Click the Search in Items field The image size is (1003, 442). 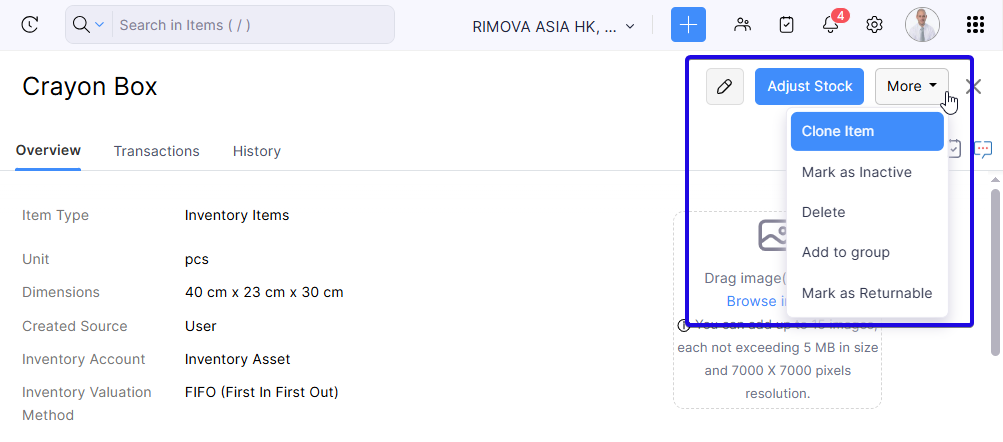tap(250, 25)
